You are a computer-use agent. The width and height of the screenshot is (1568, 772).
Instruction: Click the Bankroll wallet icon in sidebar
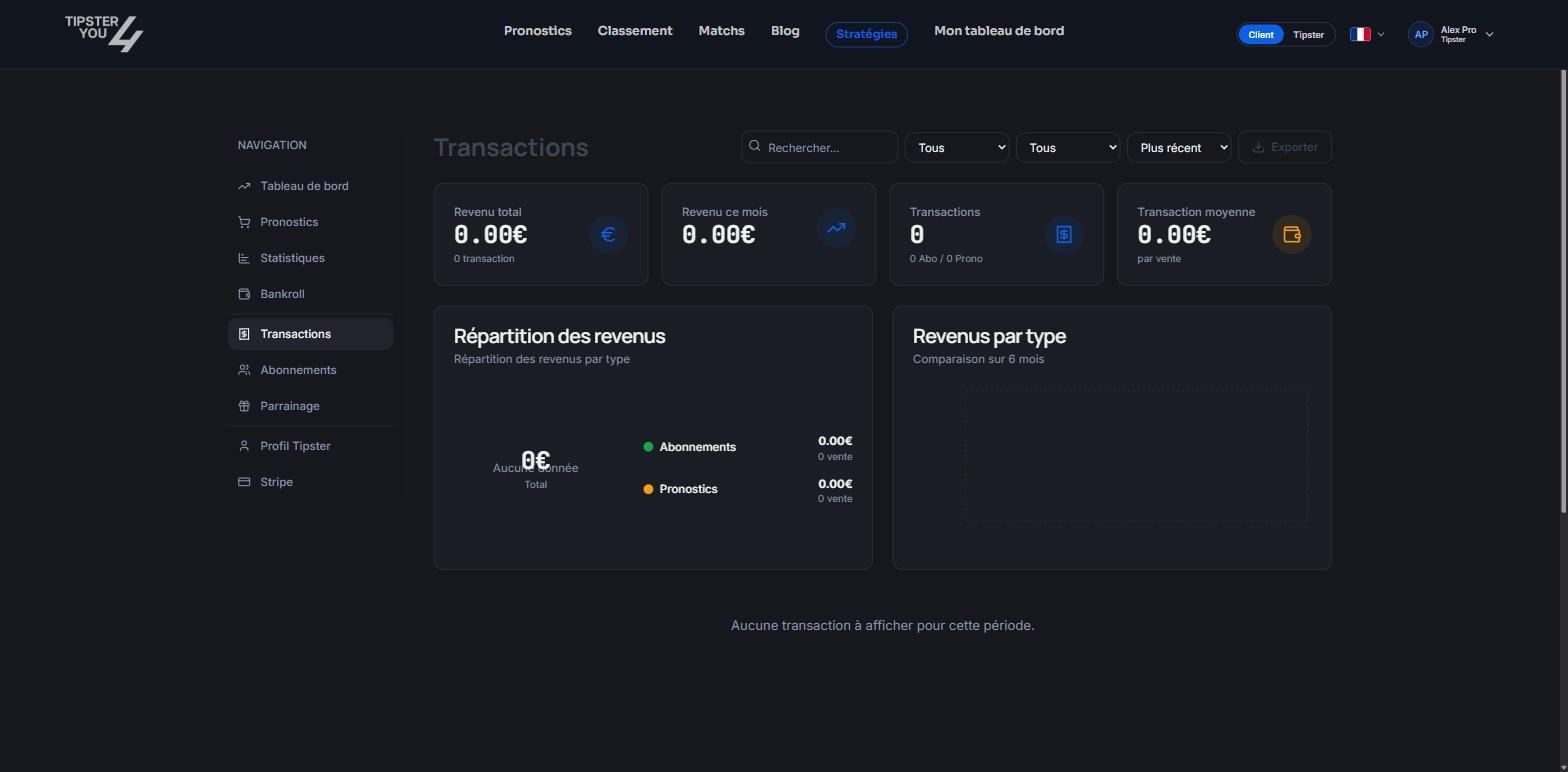pos(244,294)
